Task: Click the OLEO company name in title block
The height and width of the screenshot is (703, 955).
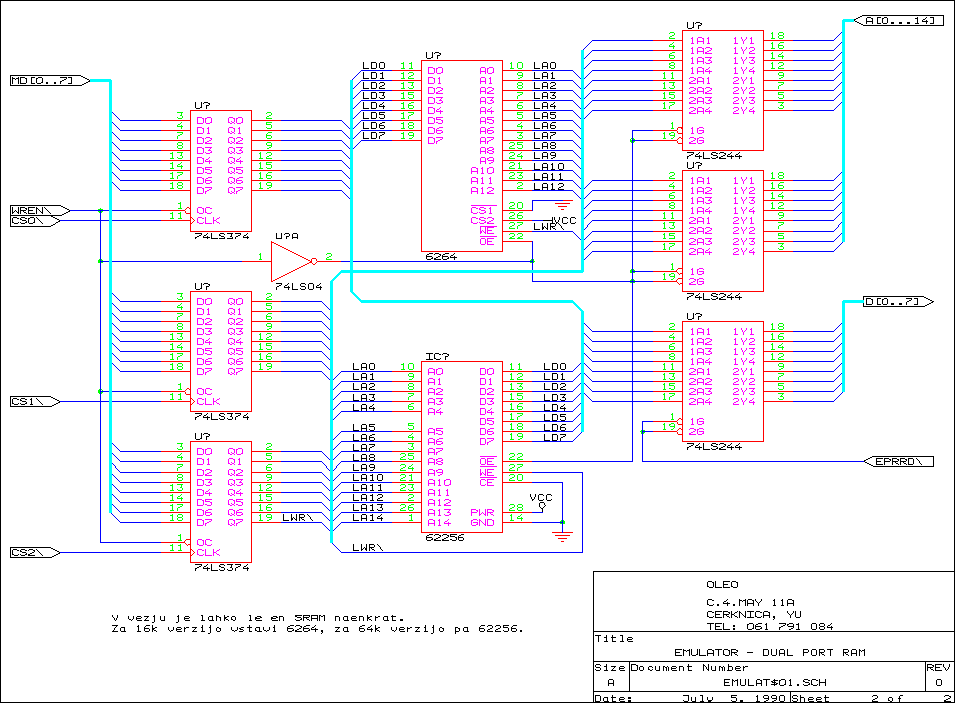Action: [722, 585]
